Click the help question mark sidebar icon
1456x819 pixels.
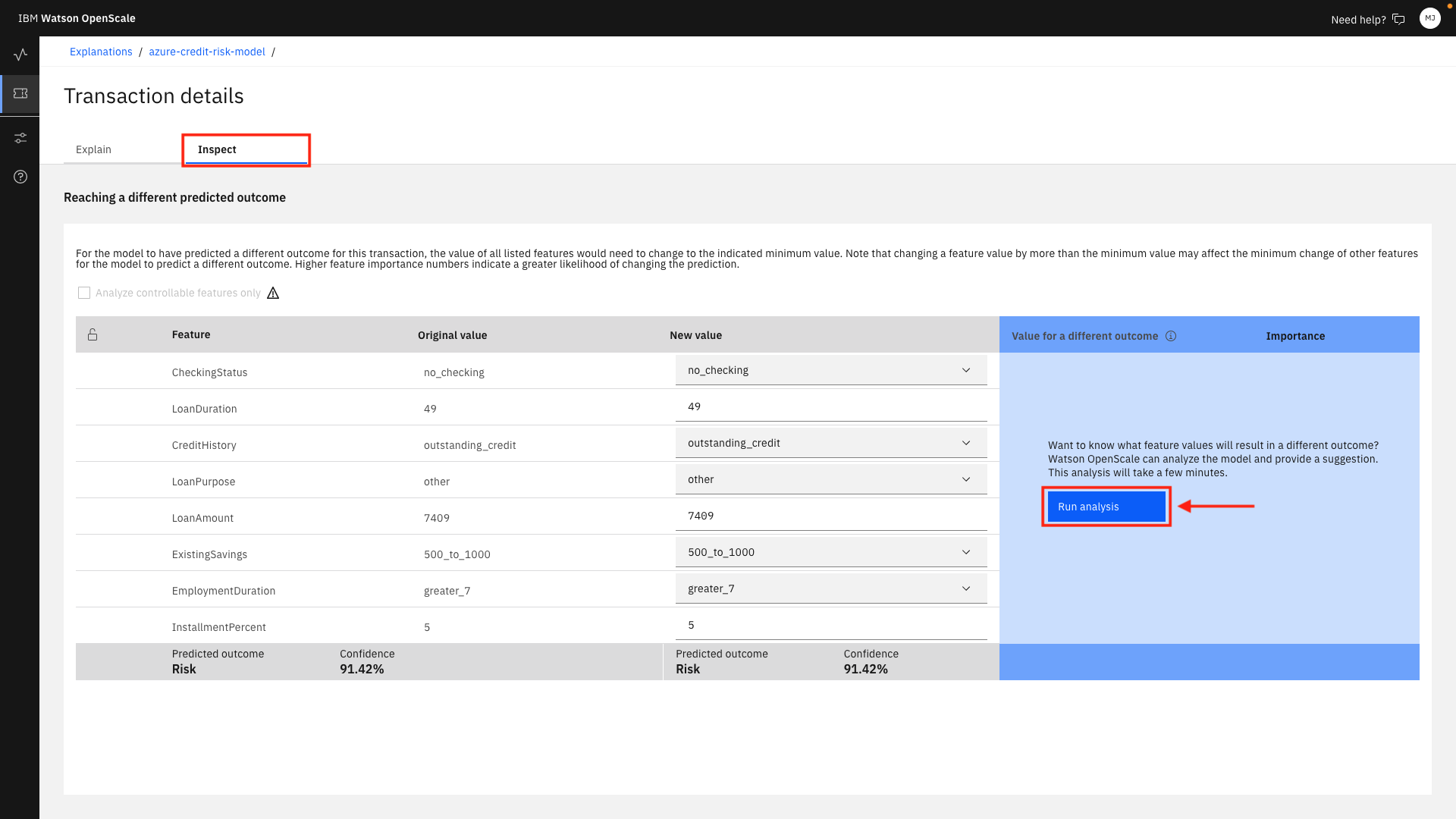pos(20,177)
